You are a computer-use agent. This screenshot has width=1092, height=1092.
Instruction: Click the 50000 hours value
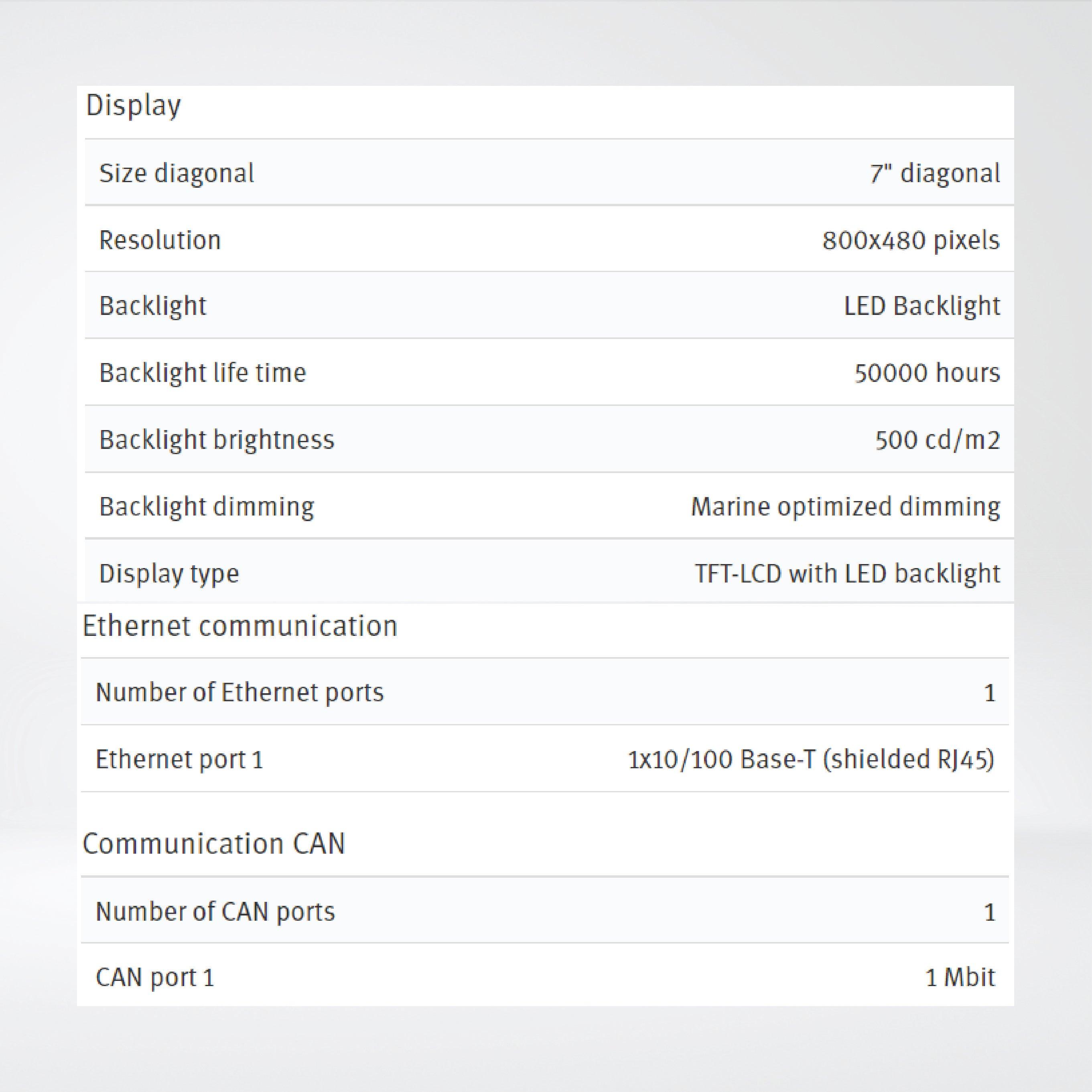(x=927, y=373)
